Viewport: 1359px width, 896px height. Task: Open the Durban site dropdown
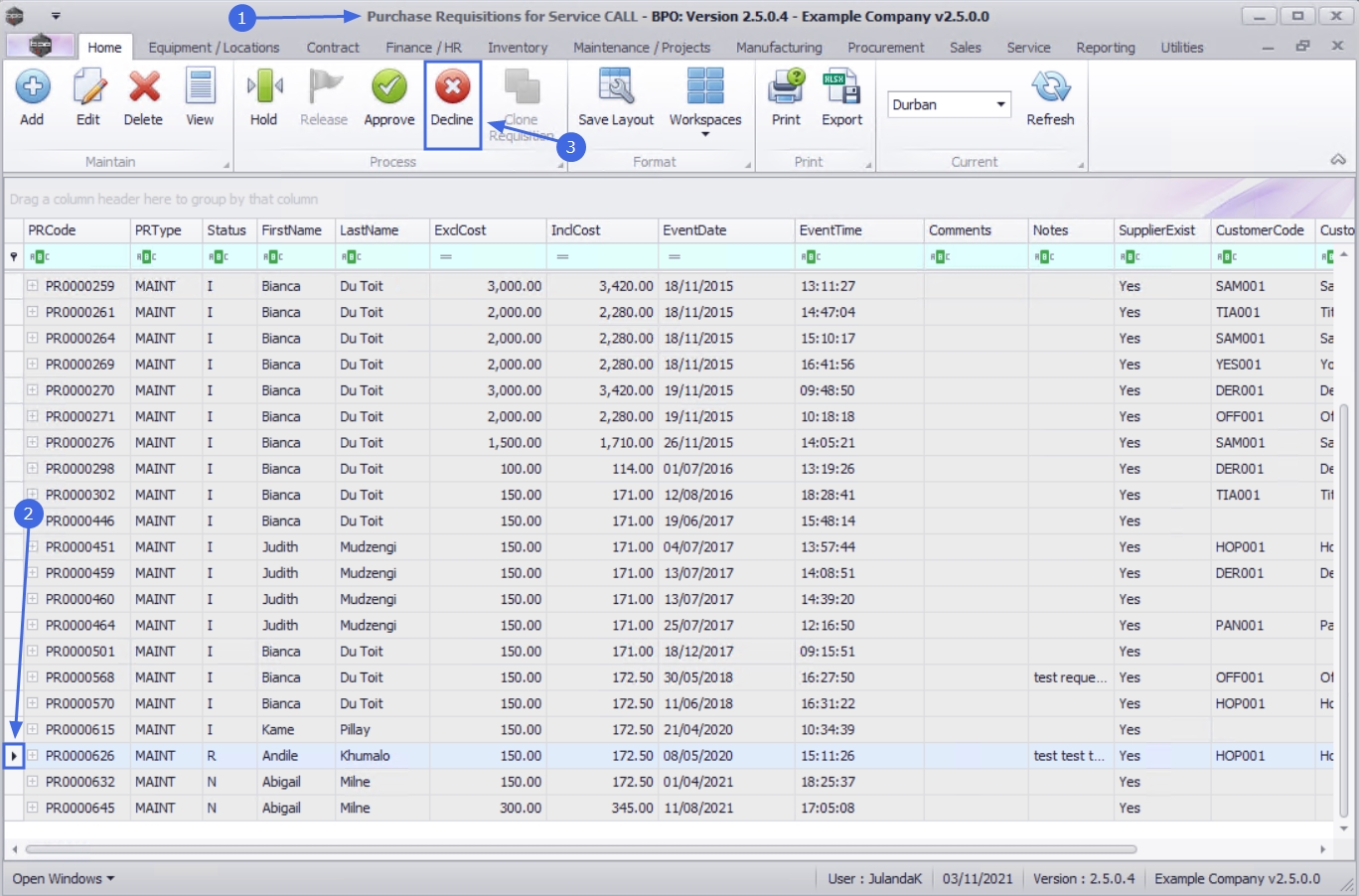pos(1000,104)
